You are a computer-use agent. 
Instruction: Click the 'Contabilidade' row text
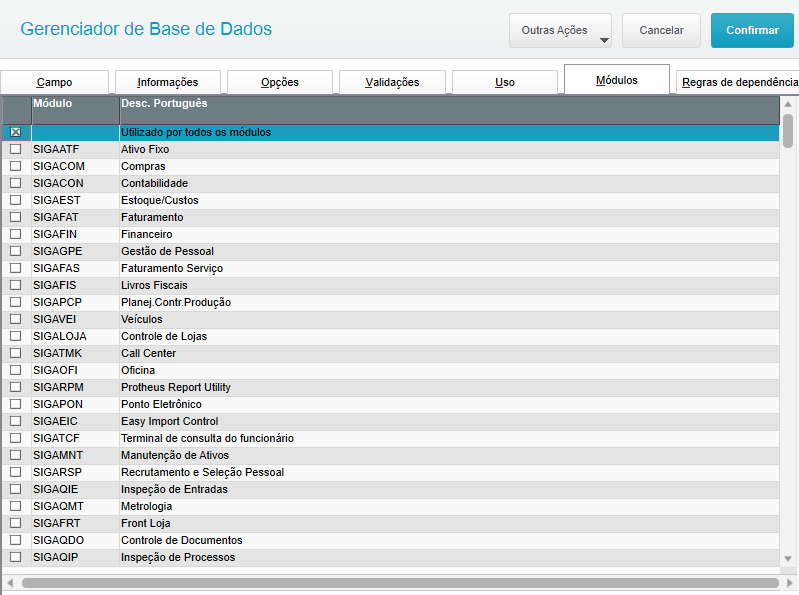[x=154, y=183]
